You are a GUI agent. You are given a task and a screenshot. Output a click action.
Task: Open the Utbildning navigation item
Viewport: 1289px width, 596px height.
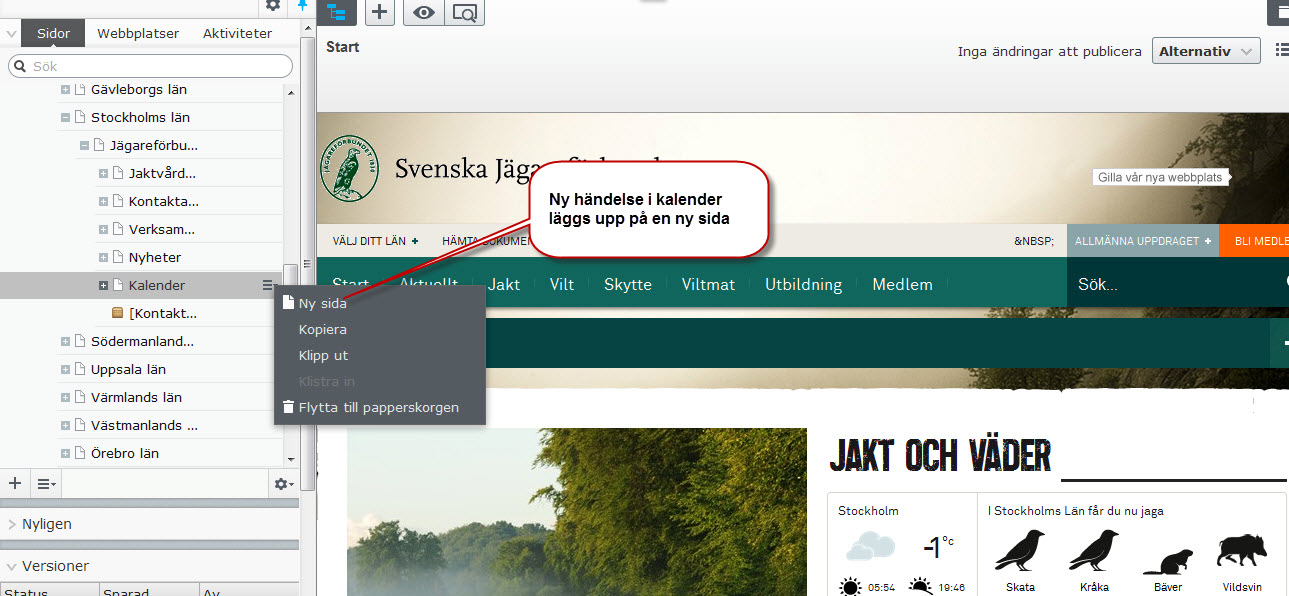tap(804, 284)
